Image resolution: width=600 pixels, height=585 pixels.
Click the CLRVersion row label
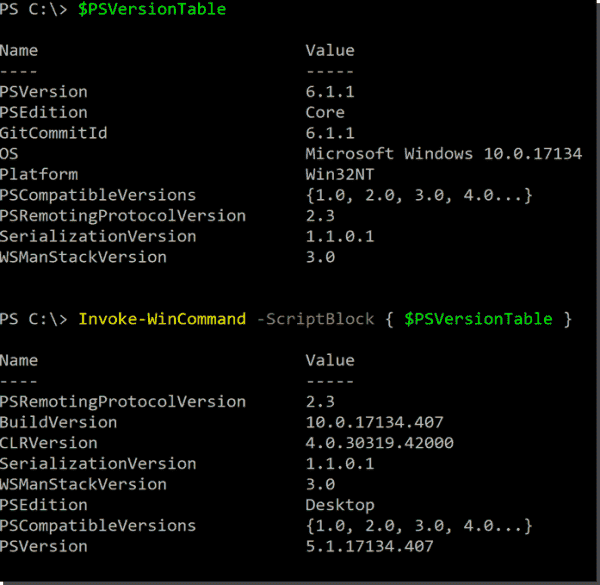coord(49,443)
